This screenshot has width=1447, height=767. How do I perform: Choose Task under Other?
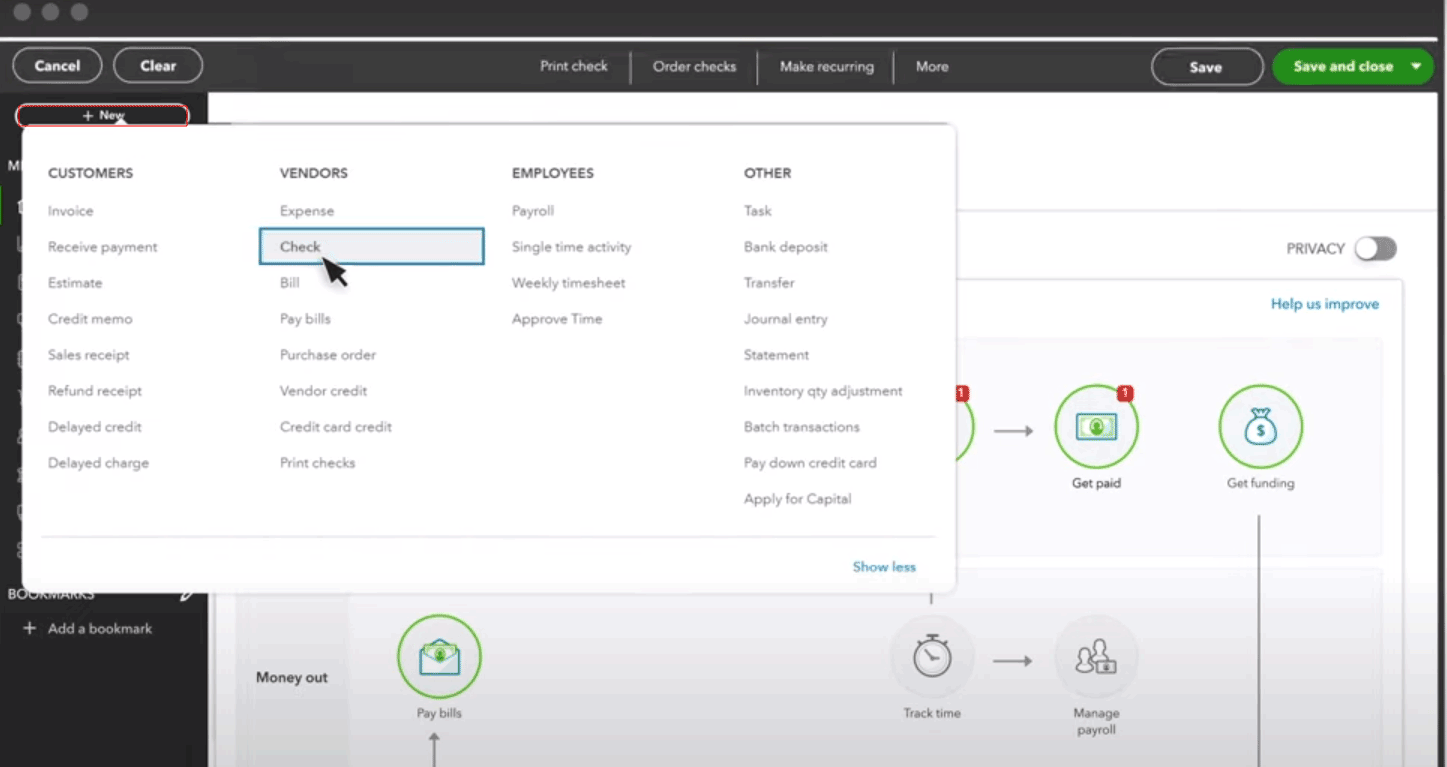click(758, 211)
